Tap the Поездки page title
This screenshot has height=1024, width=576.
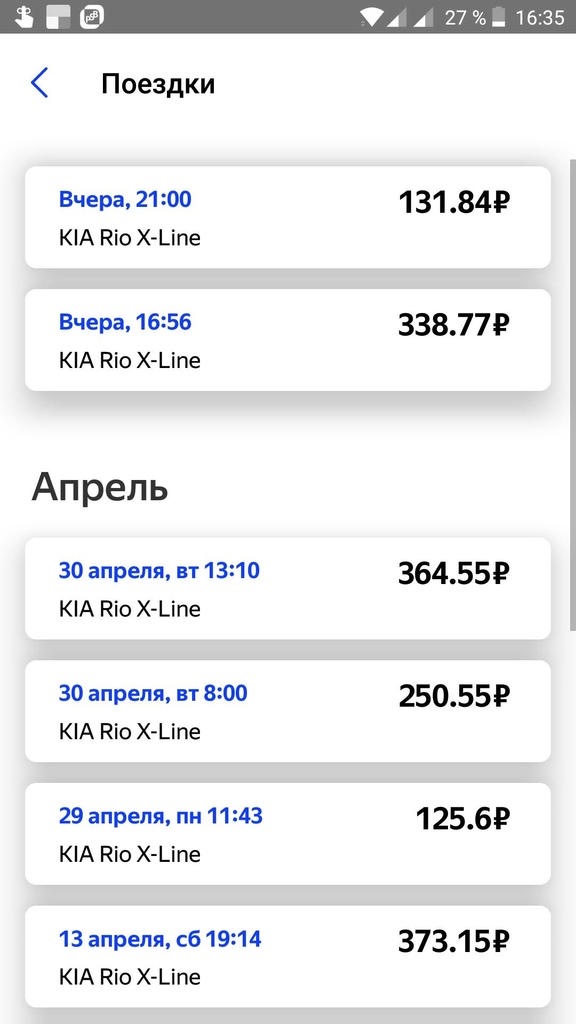pyautogui.click(x=158, y=84)
